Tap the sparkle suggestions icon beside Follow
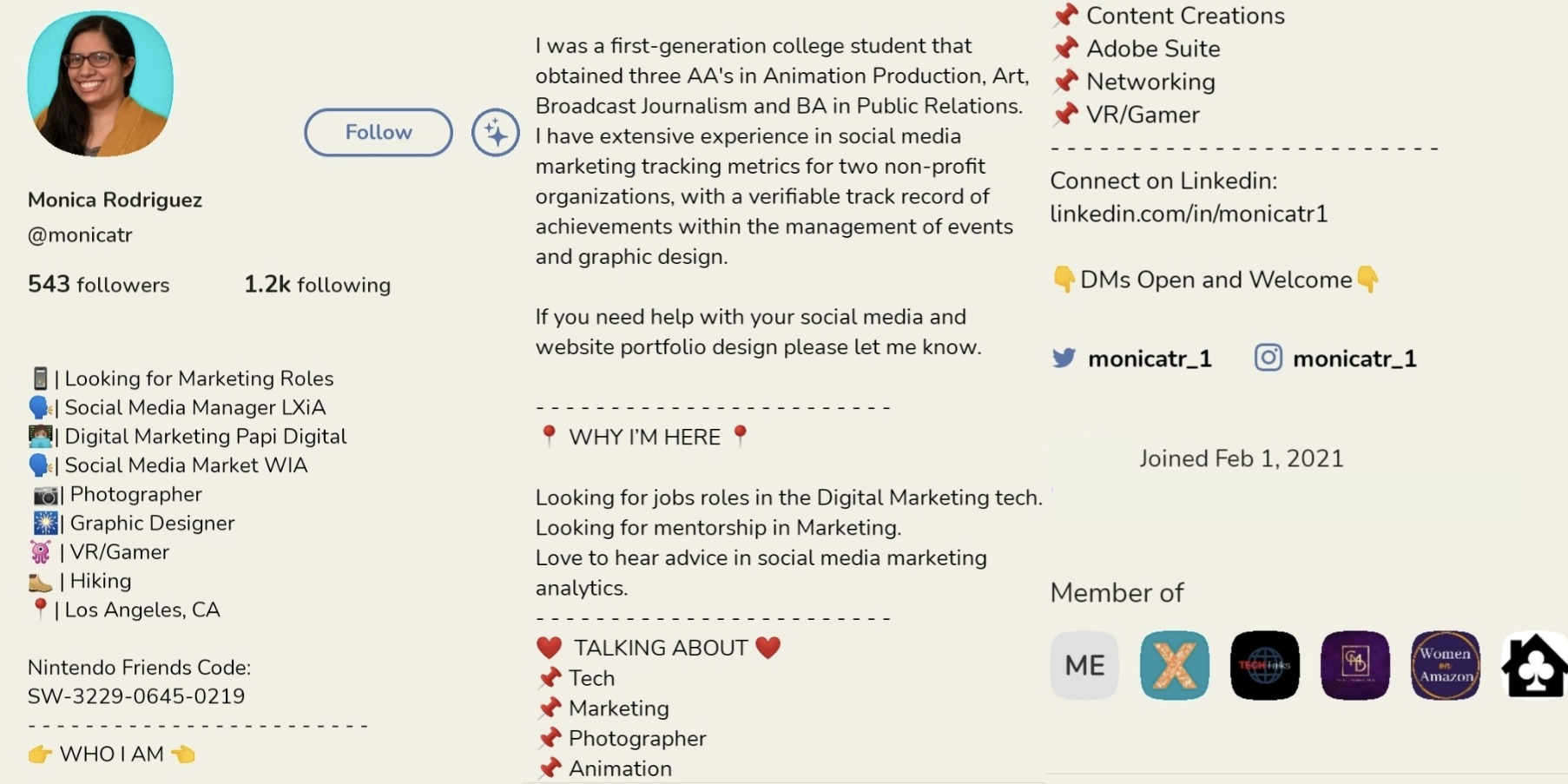The height and width of the screenshot is (784, 1568). pyautogui.click(x=495, y=132)
